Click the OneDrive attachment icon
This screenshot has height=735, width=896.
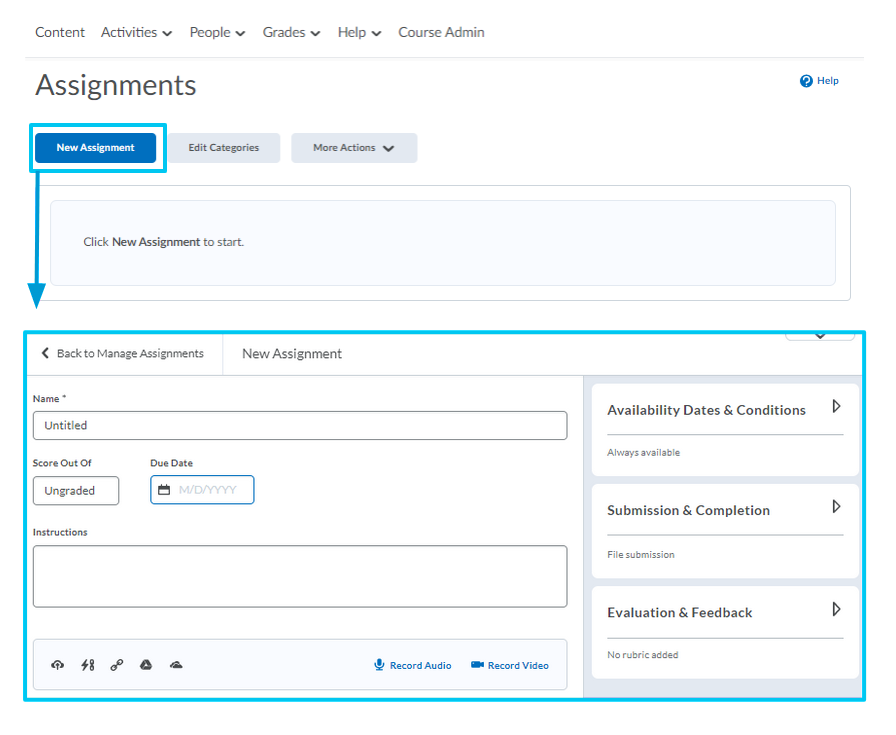tap(176, 665)
